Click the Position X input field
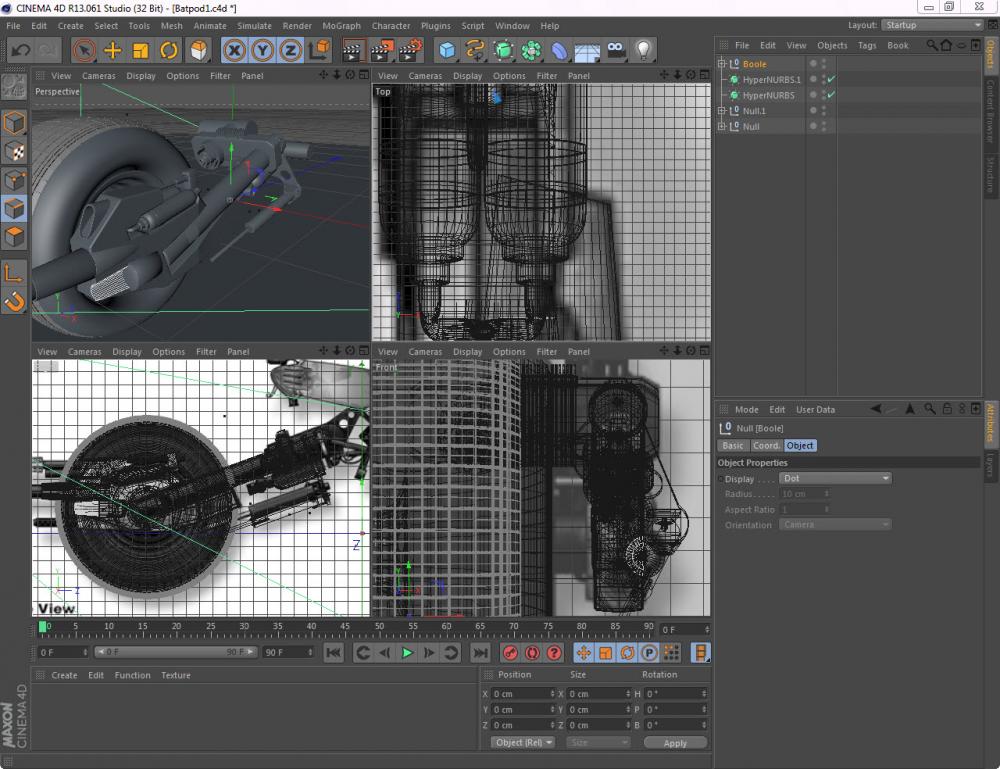The height and width of the screenshot is (769, 1000). [522, 694]
